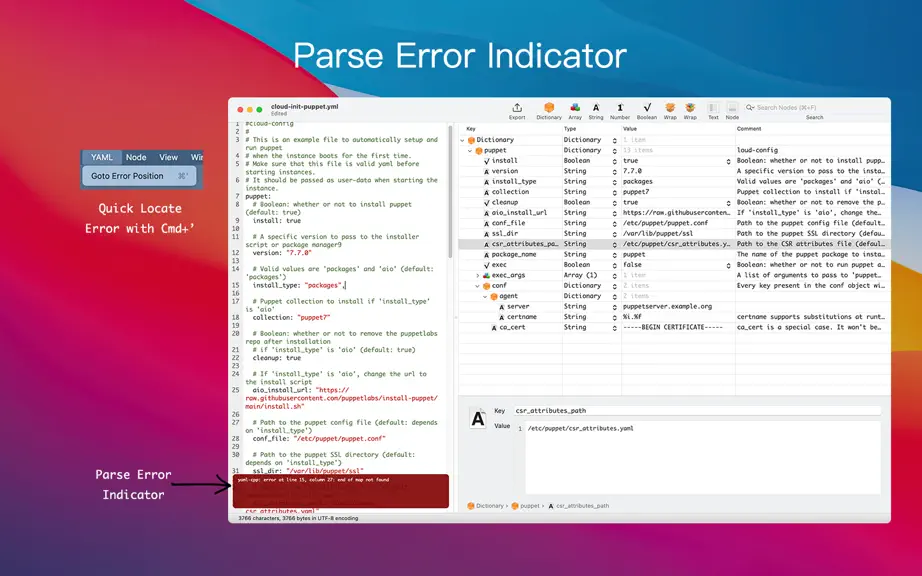Insert a Number node via toolbar
Viewport: 922px width, 576px height.
click(x=620, y=108)
